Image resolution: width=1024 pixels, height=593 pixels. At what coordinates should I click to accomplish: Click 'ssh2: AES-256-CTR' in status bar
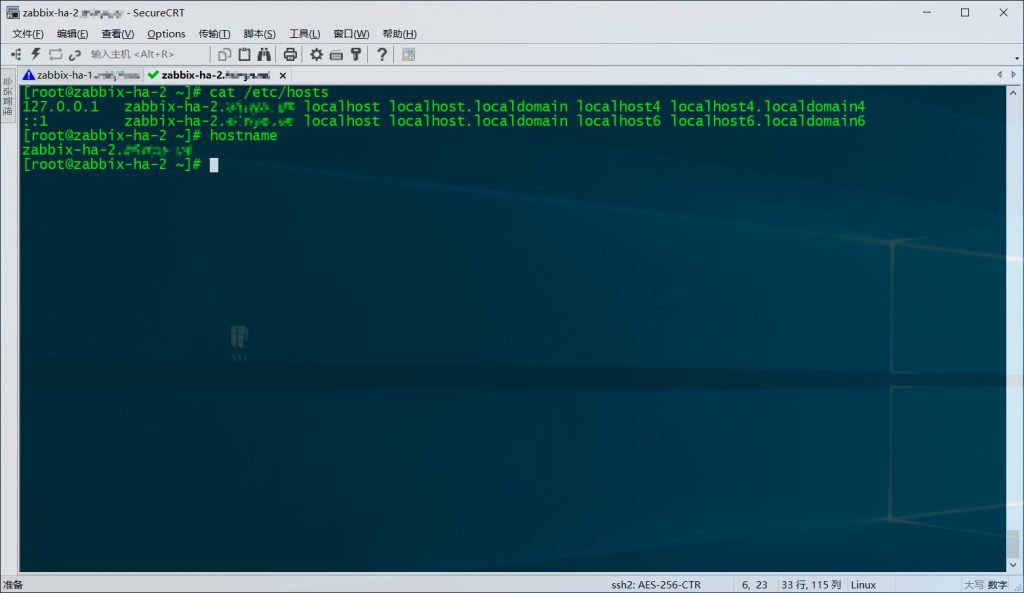point(656,585)
